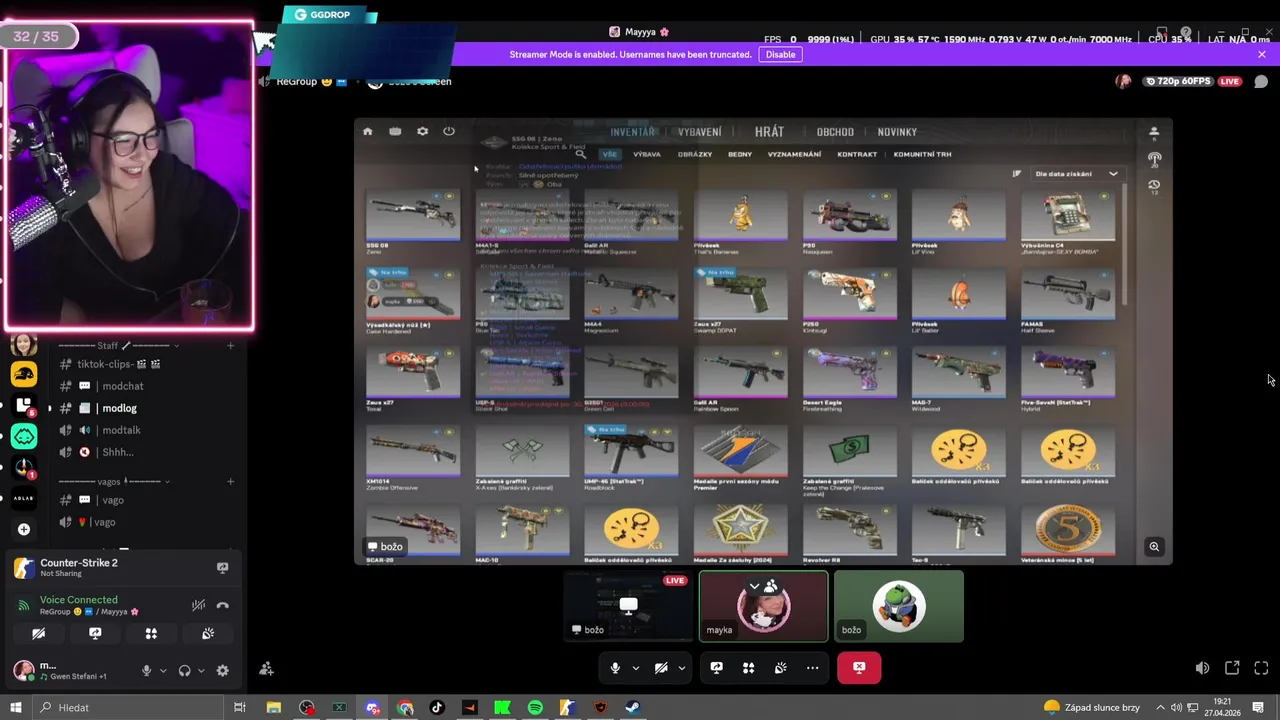Select the Veteránská mince coin thumbnail
Image resolution: width=1280 pixels, height=720 pixels.
click(x=1068, y=530)
